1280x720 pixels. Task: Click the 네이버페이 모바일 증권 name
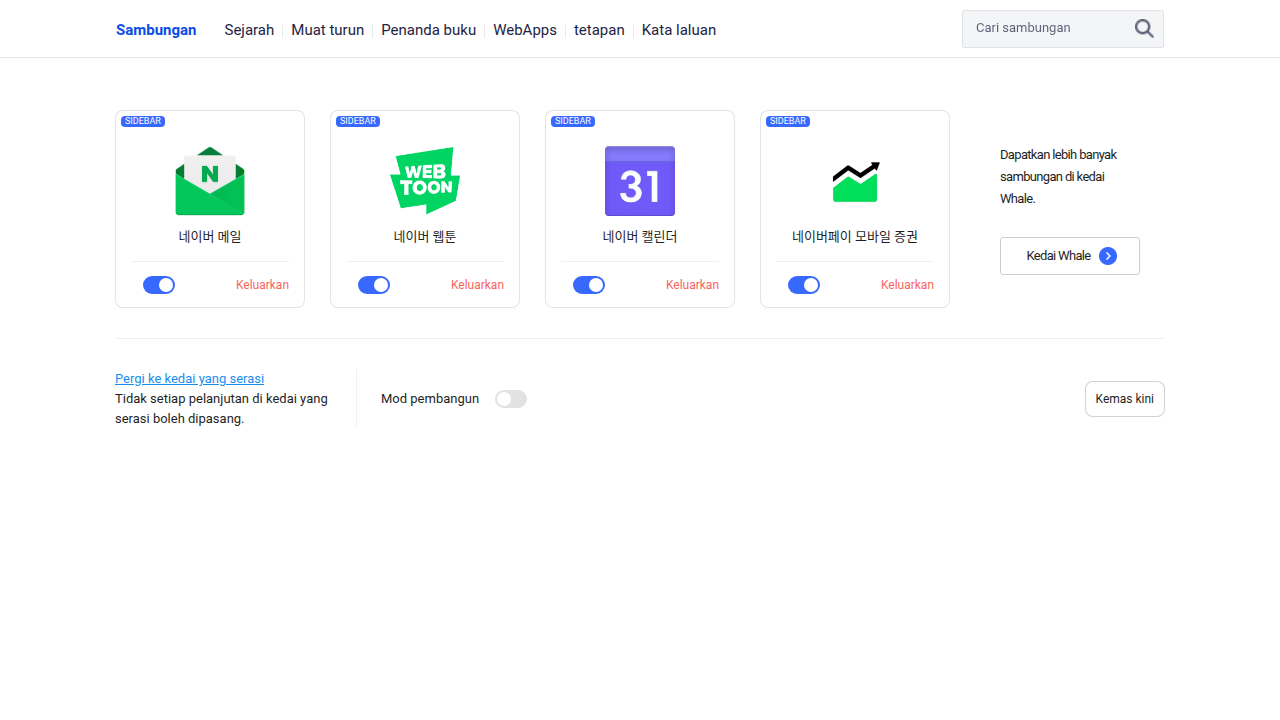tap(855, 237)
